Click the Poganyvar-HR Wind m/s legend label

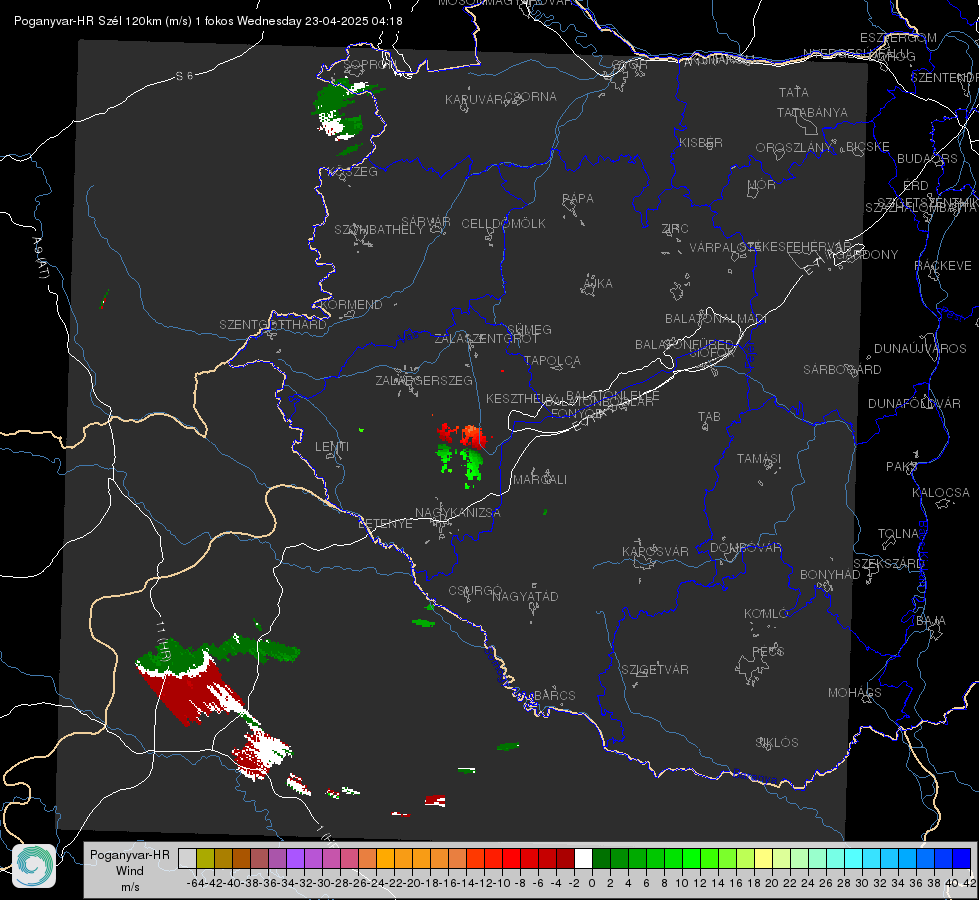pyautogui.click(x=130, y=871)
